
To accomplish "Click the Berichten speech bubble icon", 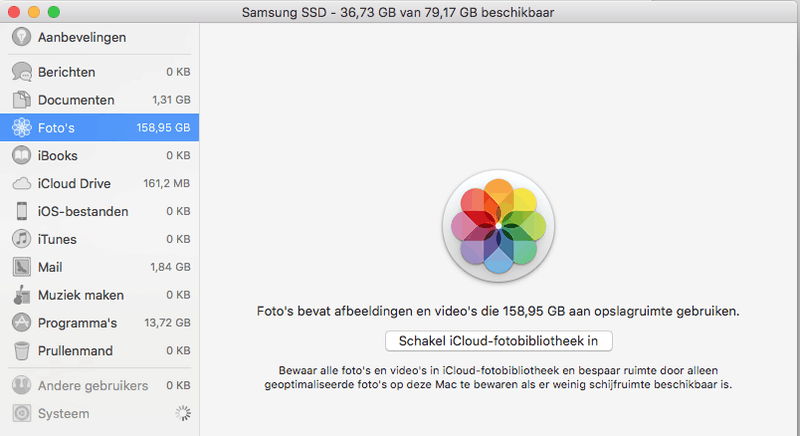I will (21, 72).
